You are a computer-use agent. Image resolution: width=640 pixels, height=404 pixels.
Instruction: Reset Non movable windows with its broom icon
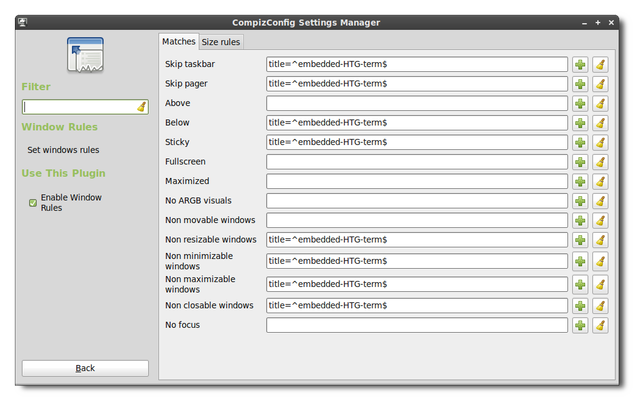(600, 221)
